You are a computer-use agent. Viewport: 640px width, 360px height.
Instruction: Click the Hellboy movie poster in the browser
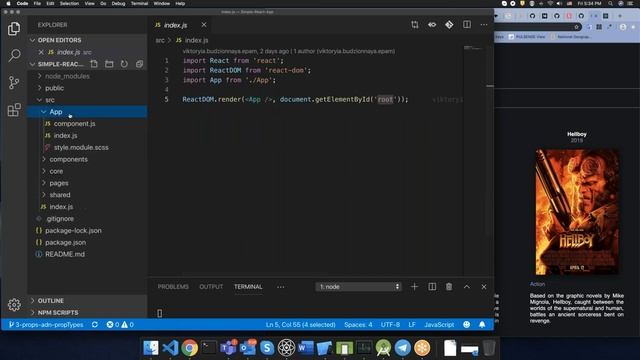[577, 212]
